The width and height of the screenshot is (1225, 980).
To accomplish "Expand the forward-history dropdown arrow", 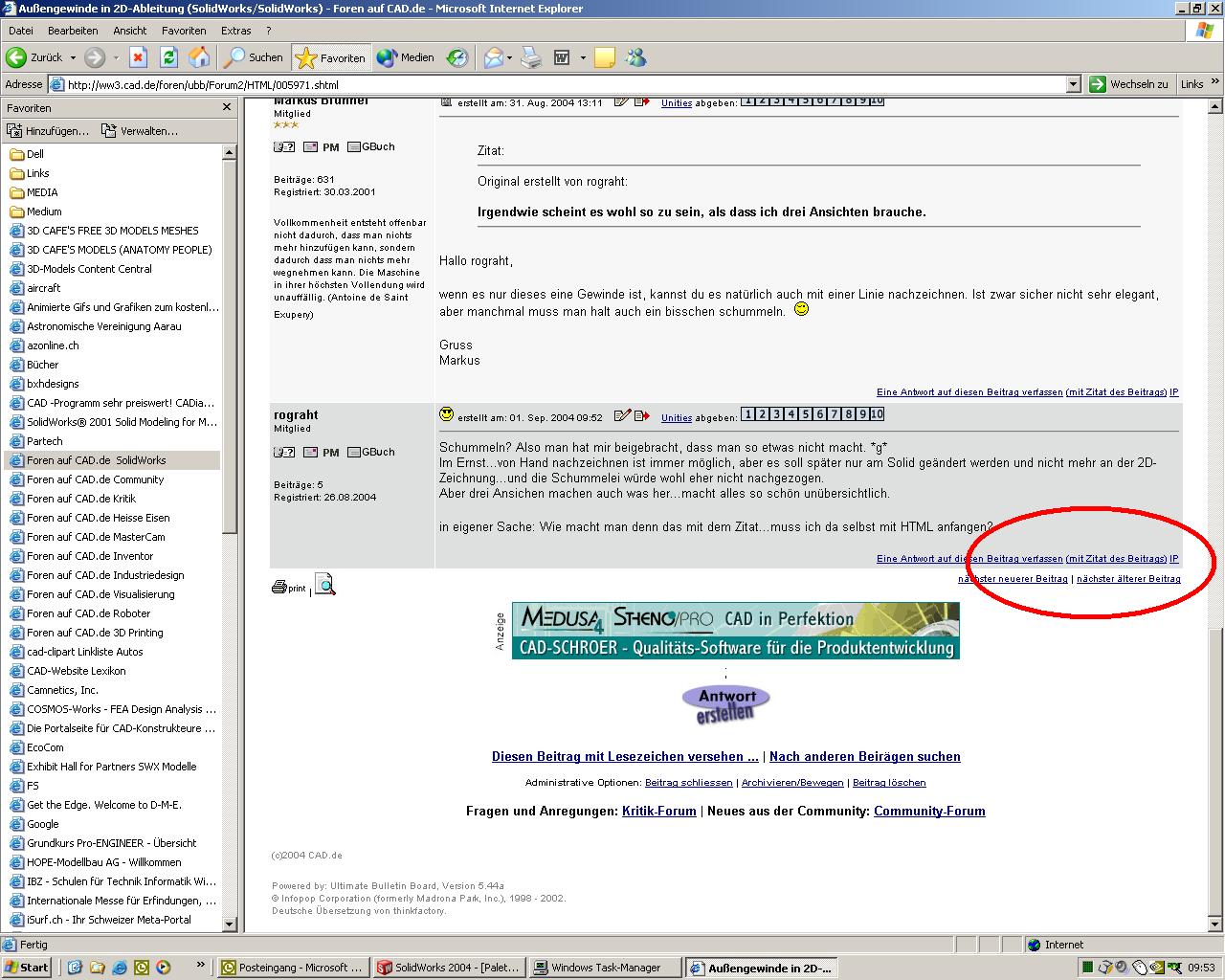I will [x=115, y=57].
